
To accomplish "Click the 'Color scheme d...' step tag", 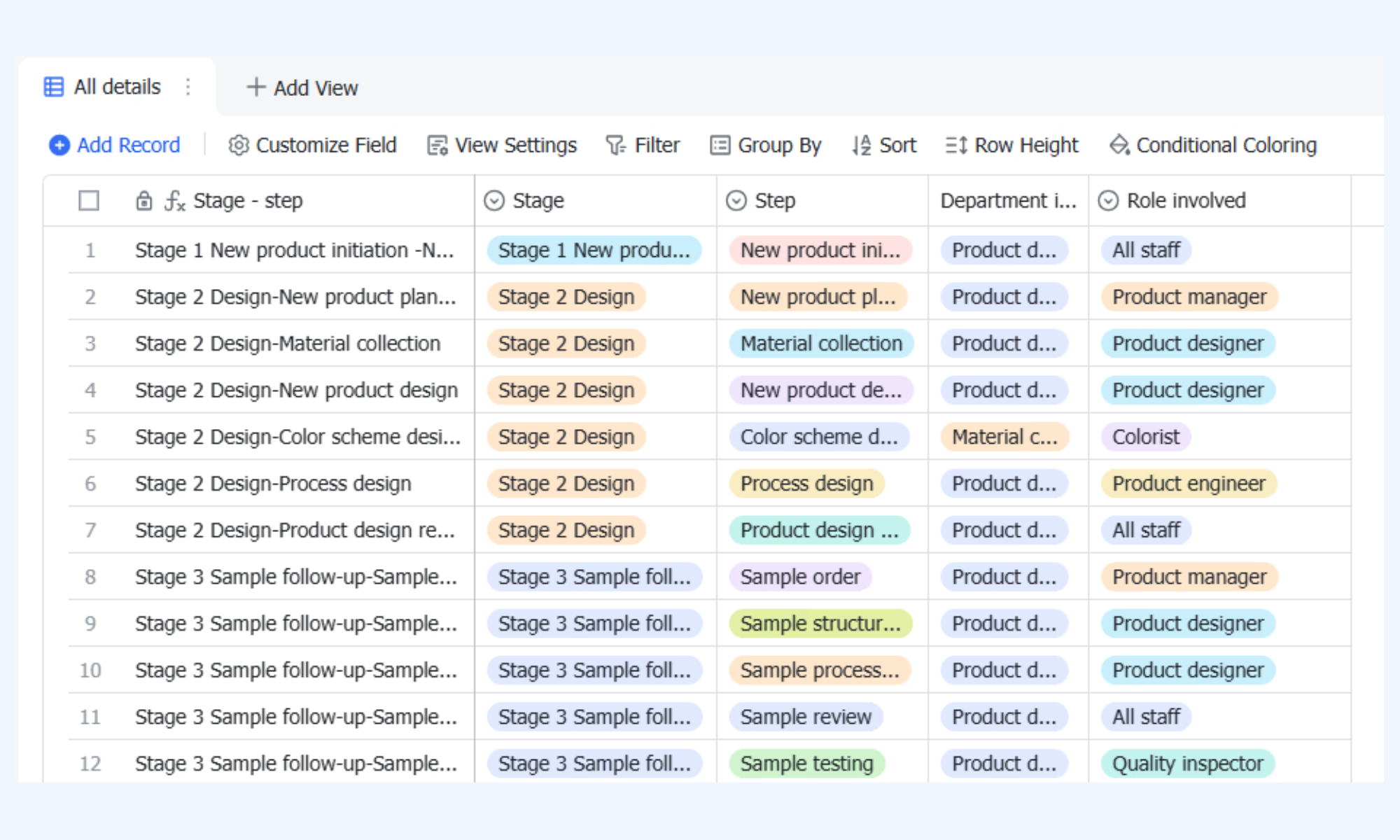I will tap(819, 437).
